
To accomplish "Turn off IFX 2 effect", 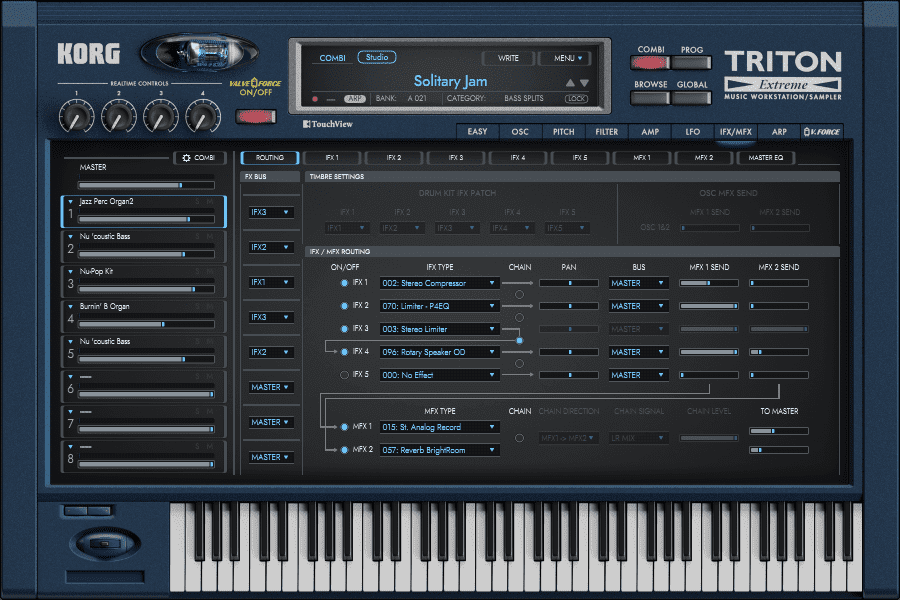I will coord(344,306).
